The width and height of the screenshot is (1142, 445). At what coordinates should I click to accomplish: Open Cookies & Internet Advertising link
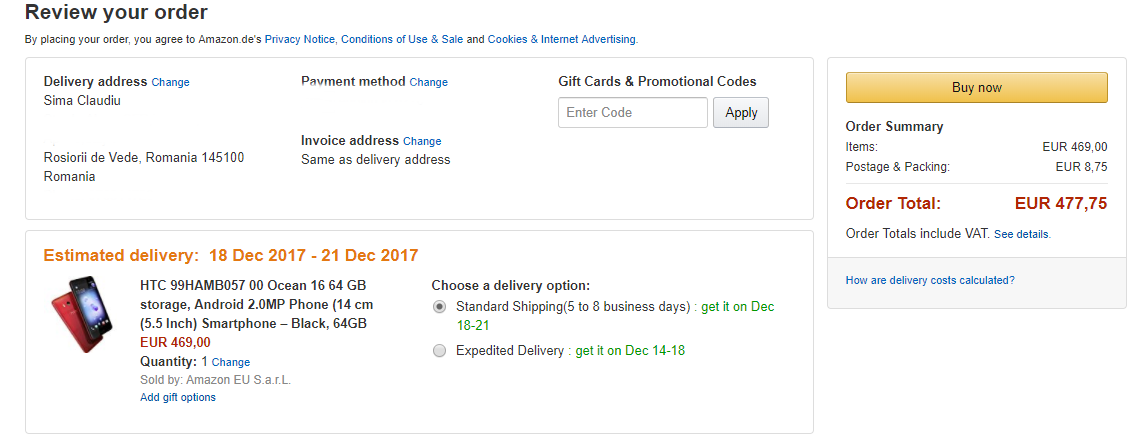pyautogui.click(x=561, y=39)
